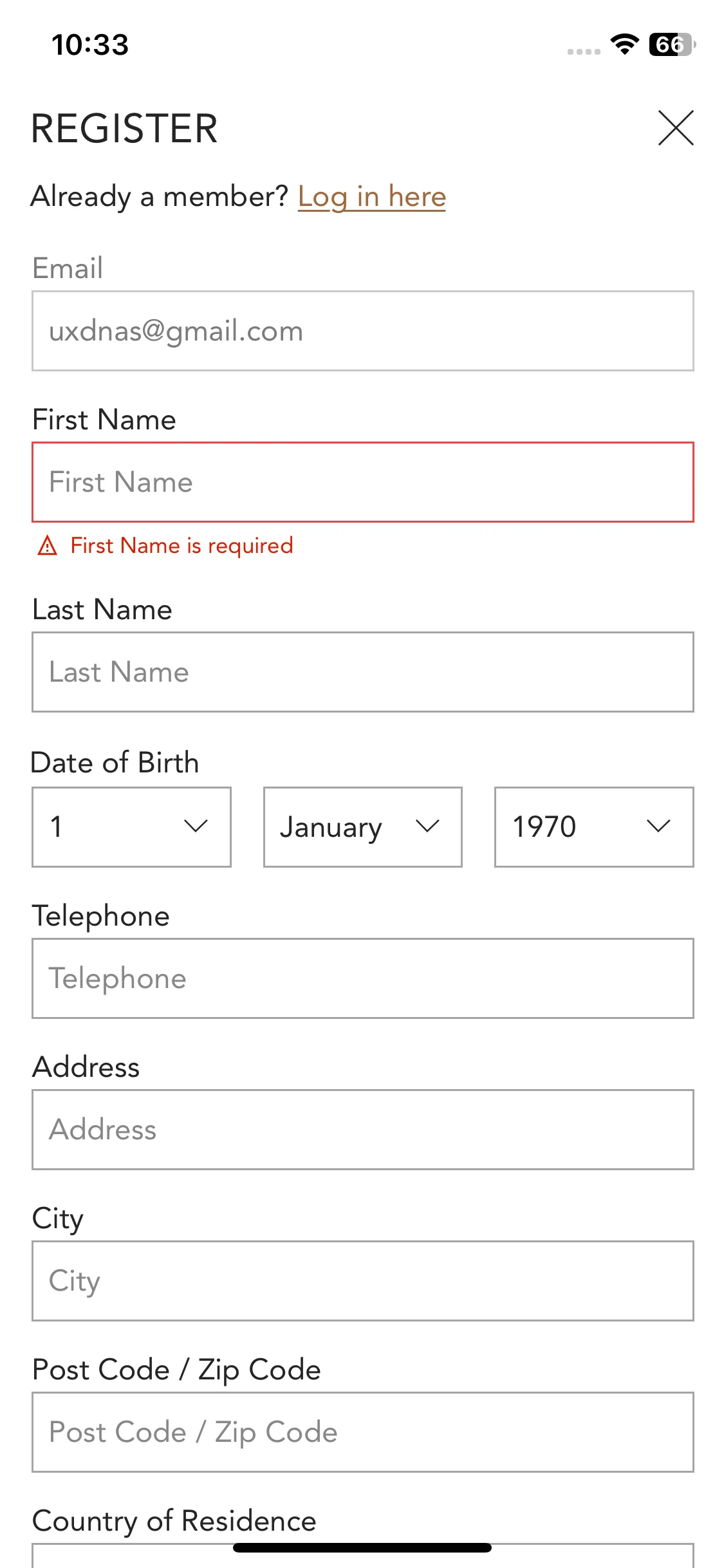This screenshot has width=724, height=1568.
Task: Focus the First Name input field
Action: coord(363,482)
